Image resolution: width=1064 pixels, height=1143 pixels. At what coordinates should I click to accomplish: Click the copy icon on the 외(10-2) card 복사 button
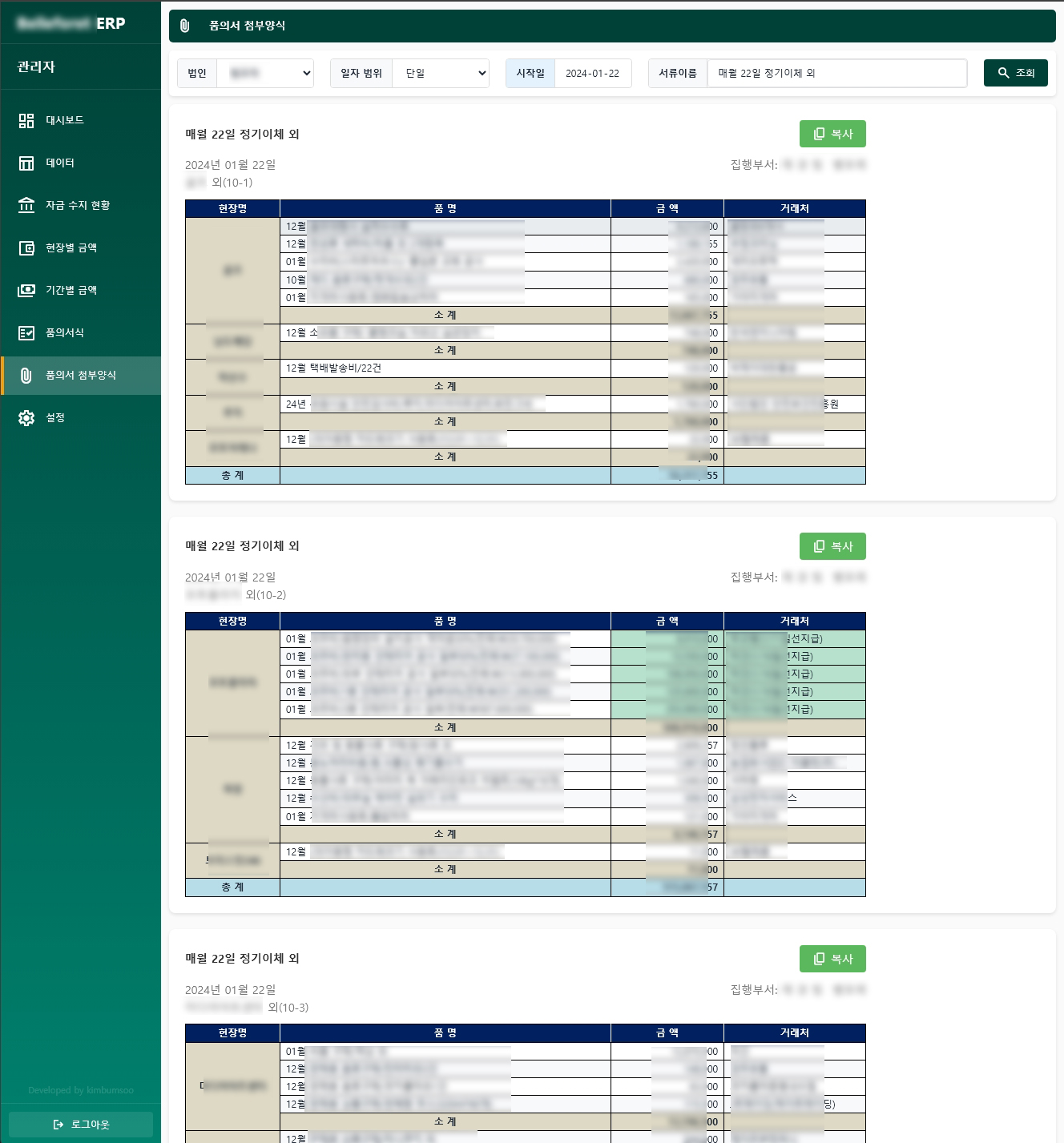click(x=819, y=546)
